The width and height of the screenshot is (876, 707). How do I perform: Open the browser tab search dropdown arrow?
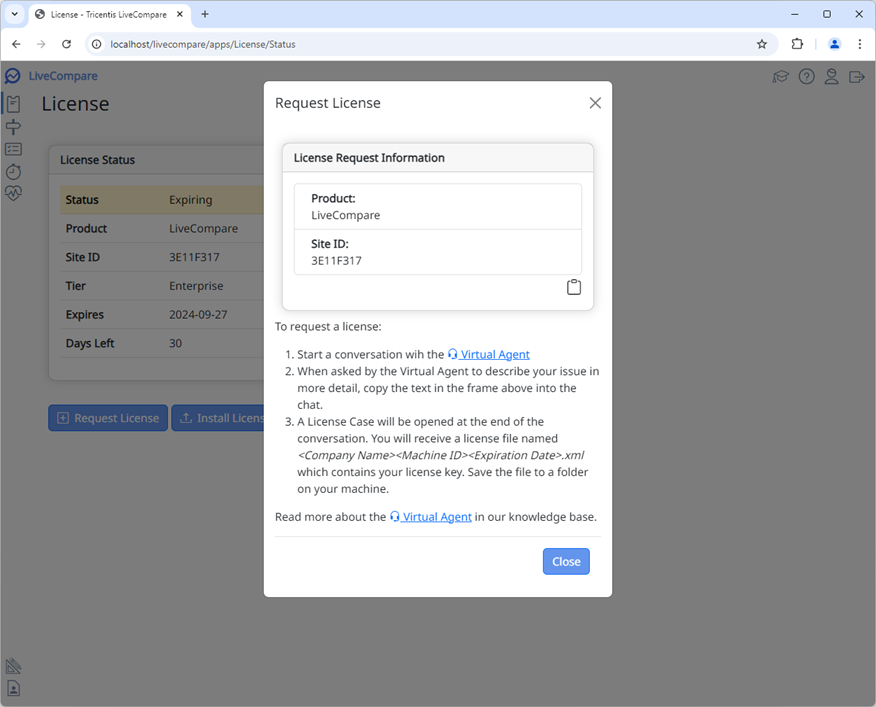[15, 14]
